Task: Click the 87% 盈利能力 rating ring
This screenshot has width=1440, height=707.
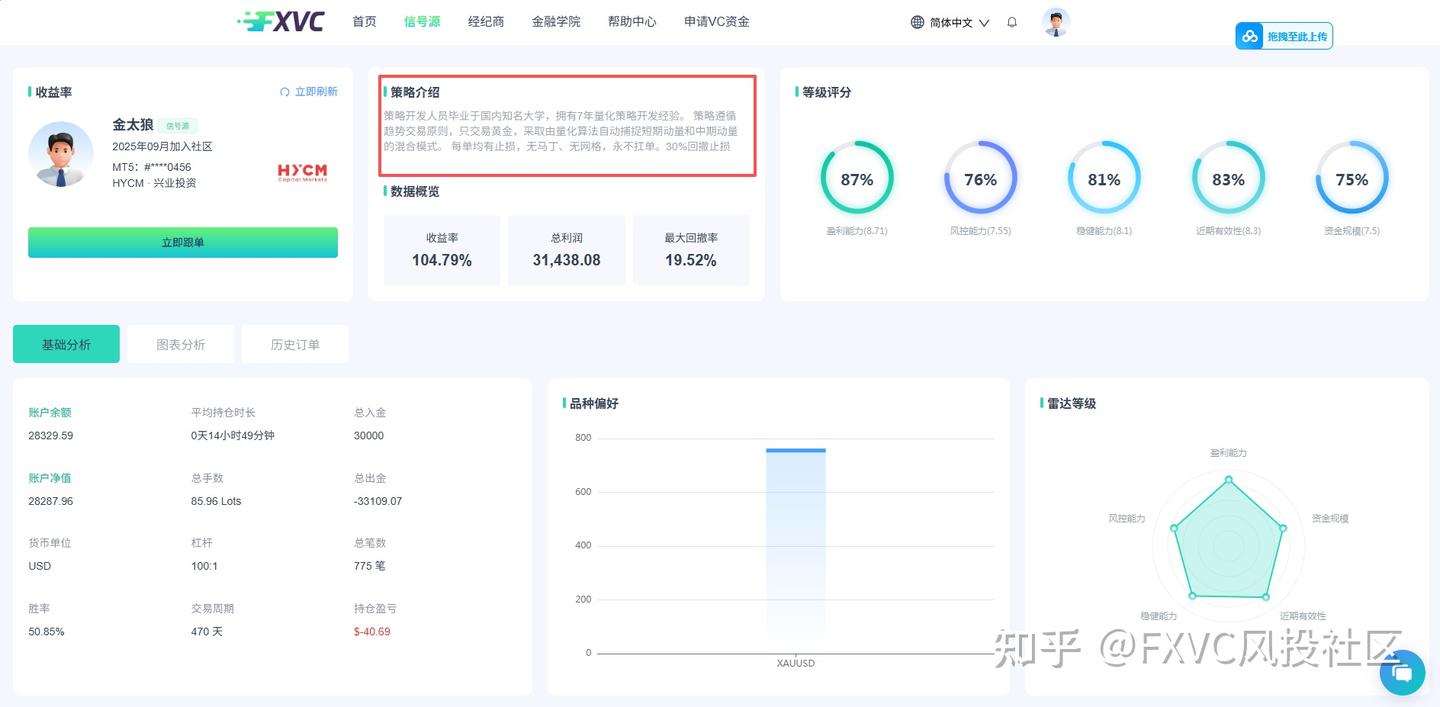Action: pos(857,178)
